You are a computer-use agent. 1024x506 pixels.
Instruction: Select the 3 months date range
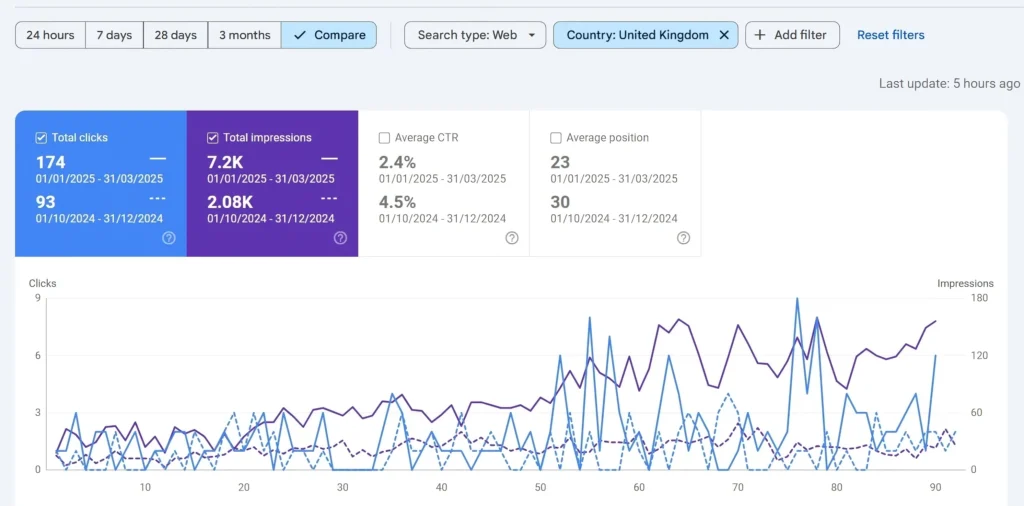(244, 35)
